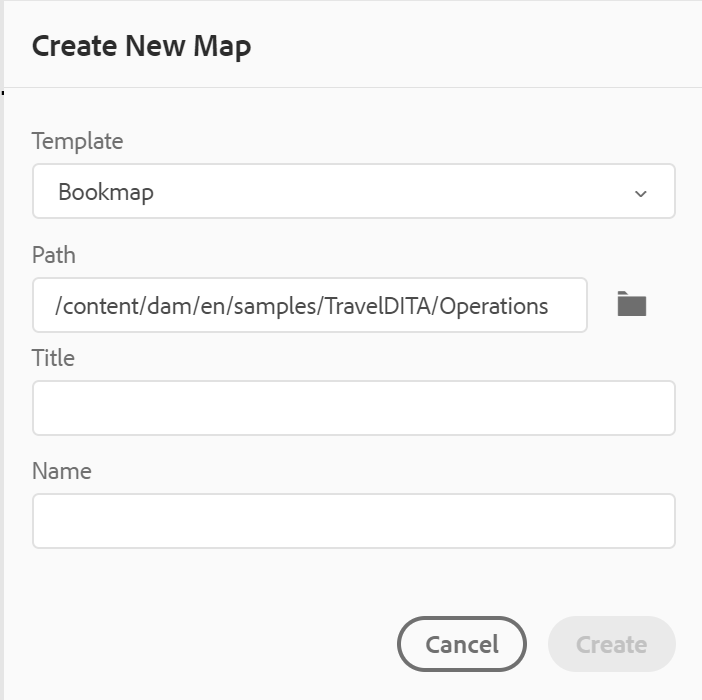Click the Title field label
The image size is (702, 700).
pyautogui.click(x=53, y=358)
